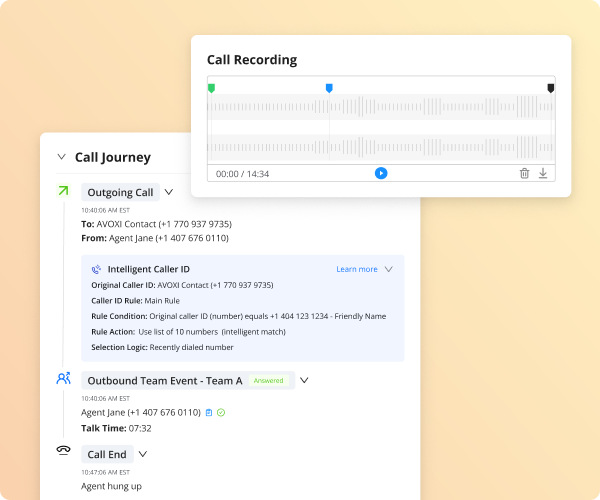
Task: Select the Outgoing Call label
Action: [x=120, y=192]
